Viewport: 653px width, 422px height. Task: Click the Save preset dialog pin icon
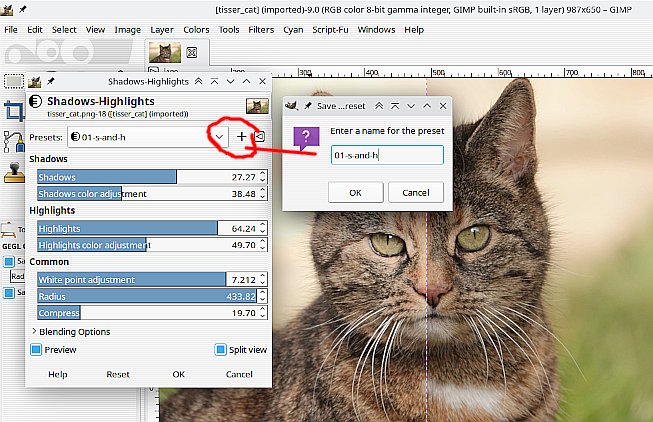(x=308, y=106)
